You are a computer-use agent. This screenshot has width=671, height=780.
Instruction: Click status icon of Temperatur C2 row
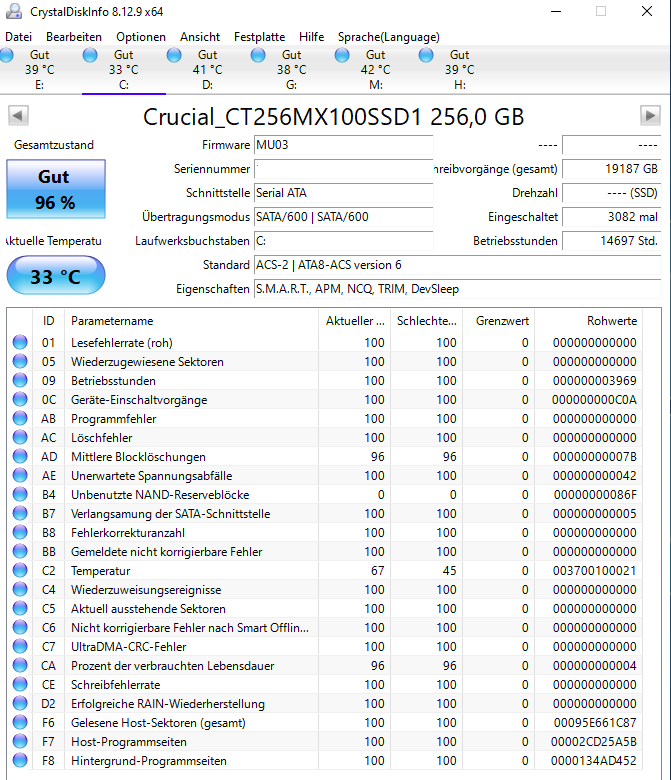[20, 570]
